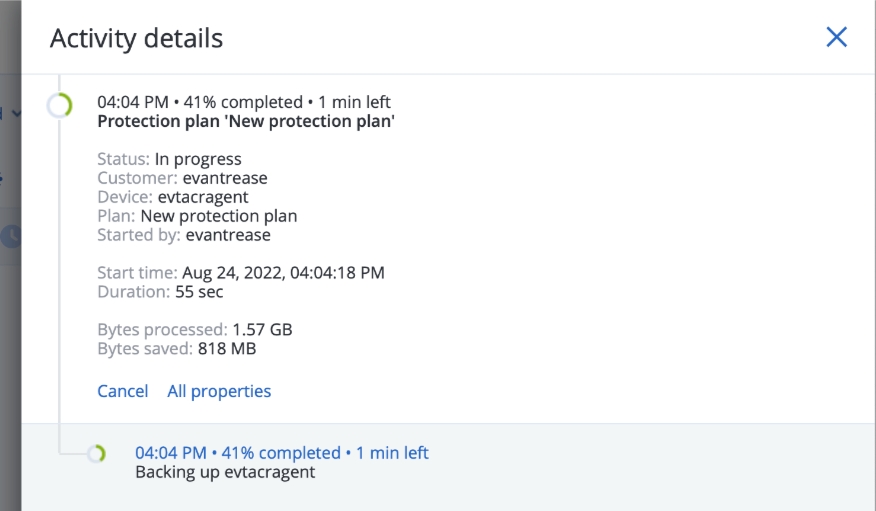Click the clock icon behind the panel
This screenshot has width=876, height=511.
coord(10,236)
